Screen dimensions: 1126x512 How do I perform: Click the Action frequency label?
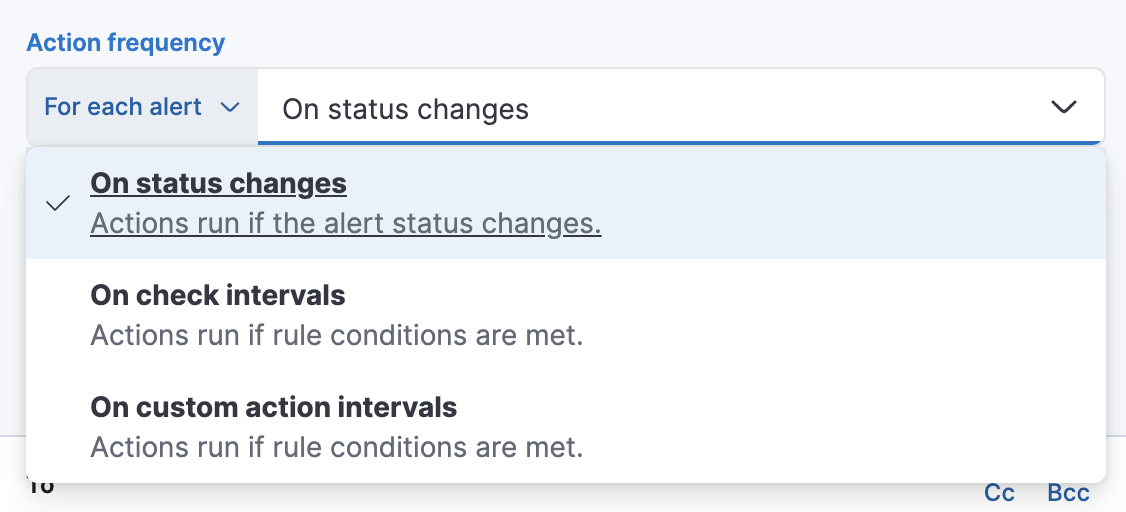coord(125,43)
